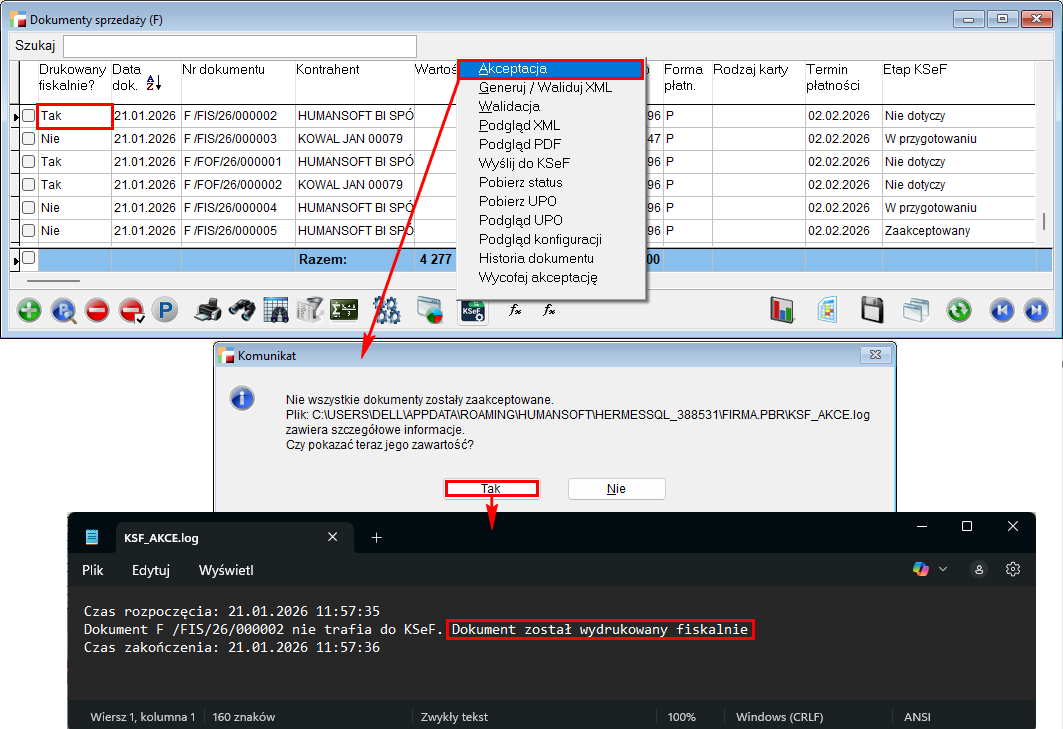The image size is (1063, 729).
Task: Tick checkbox for document F /FOF/26/000002
Action: pyautogui.click(x=29, y=185)
